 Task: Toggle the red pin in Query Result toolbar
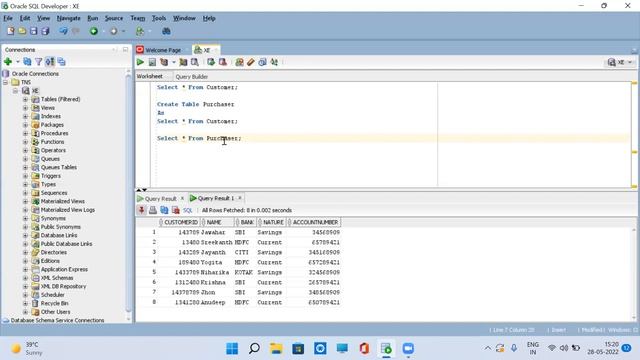141,210
